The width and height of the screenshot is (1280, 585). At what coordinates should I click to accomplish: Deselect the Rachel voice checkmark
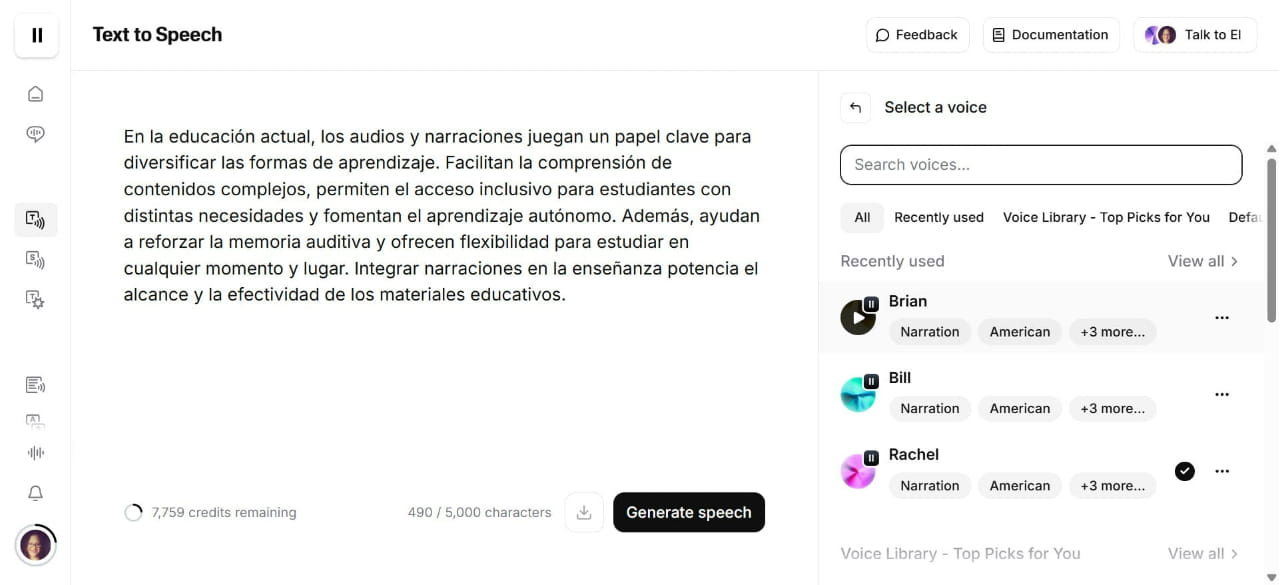coord(1185,471)
